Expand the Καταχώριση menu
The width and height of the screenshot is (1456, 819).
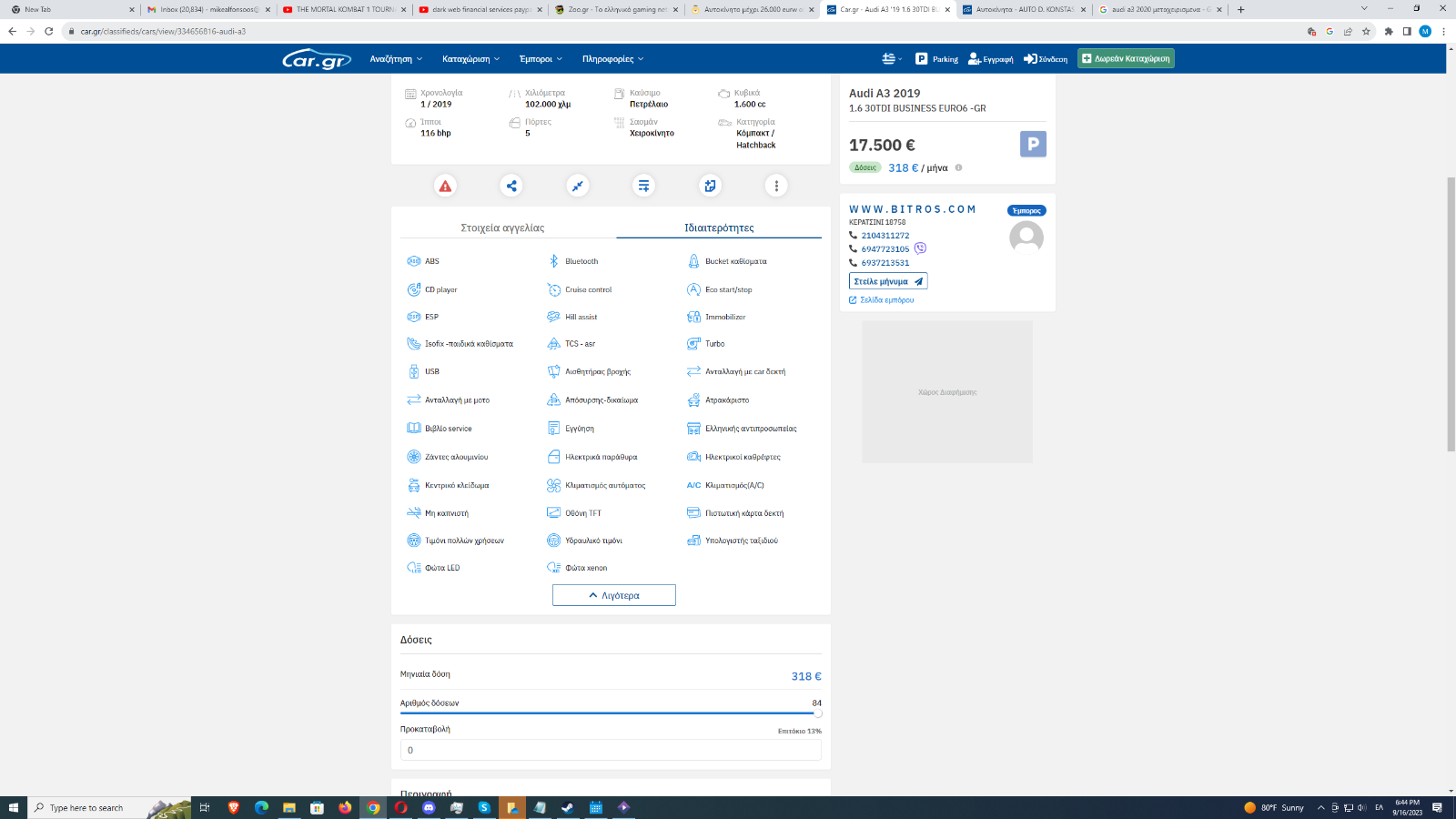(x=471, y=59)
